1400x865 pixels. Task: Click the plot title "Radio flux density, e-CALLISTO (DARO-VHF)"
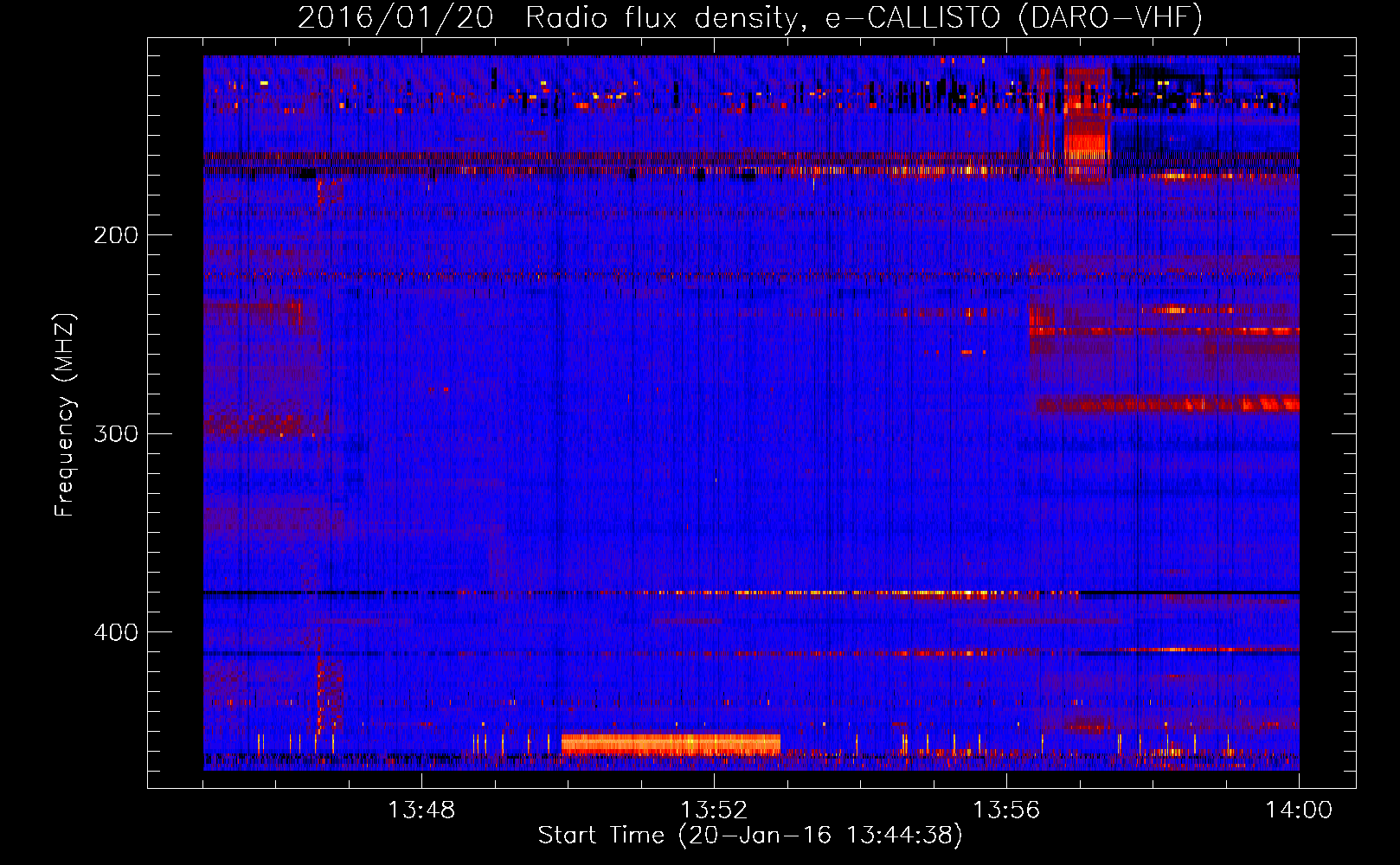[864, 18]
